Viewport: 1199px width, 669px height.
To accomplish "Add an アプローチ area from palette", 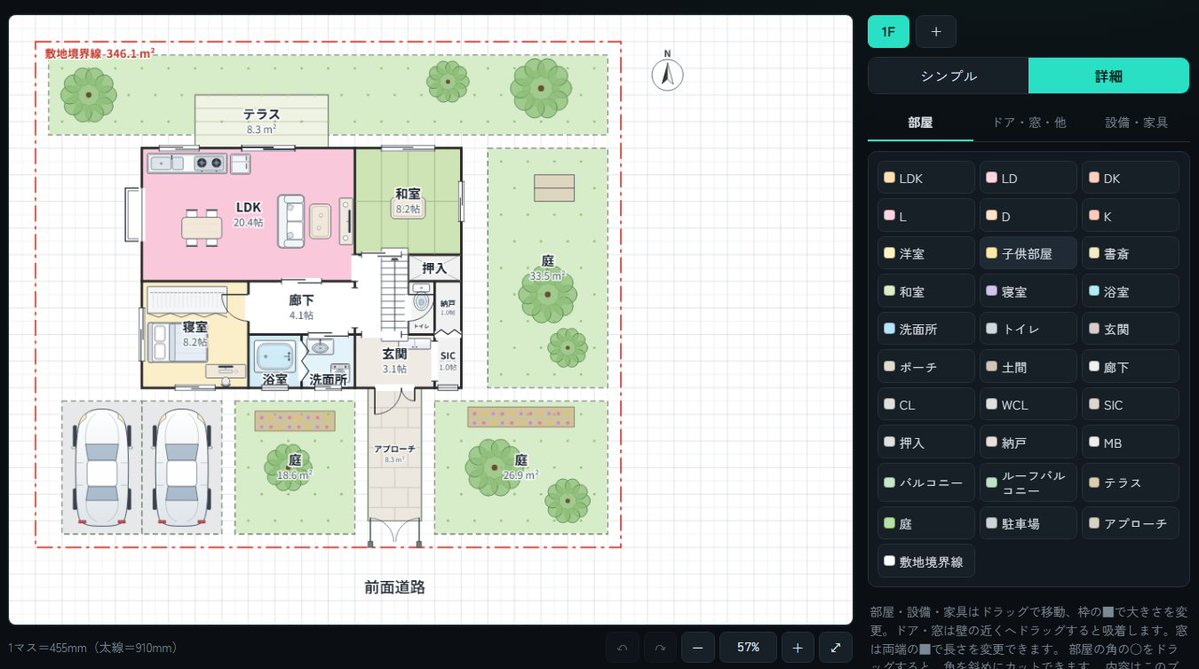I will pyautogui.click(x=1130, y=523).
